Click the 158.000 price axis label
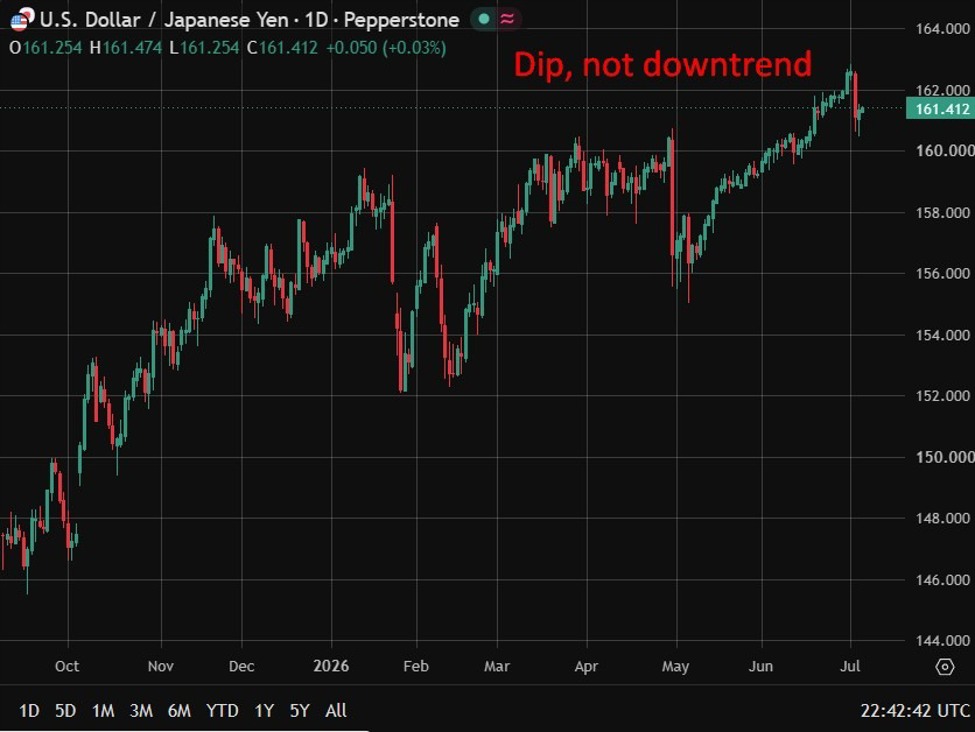This screenshot has width=975, height=732. 943,213
